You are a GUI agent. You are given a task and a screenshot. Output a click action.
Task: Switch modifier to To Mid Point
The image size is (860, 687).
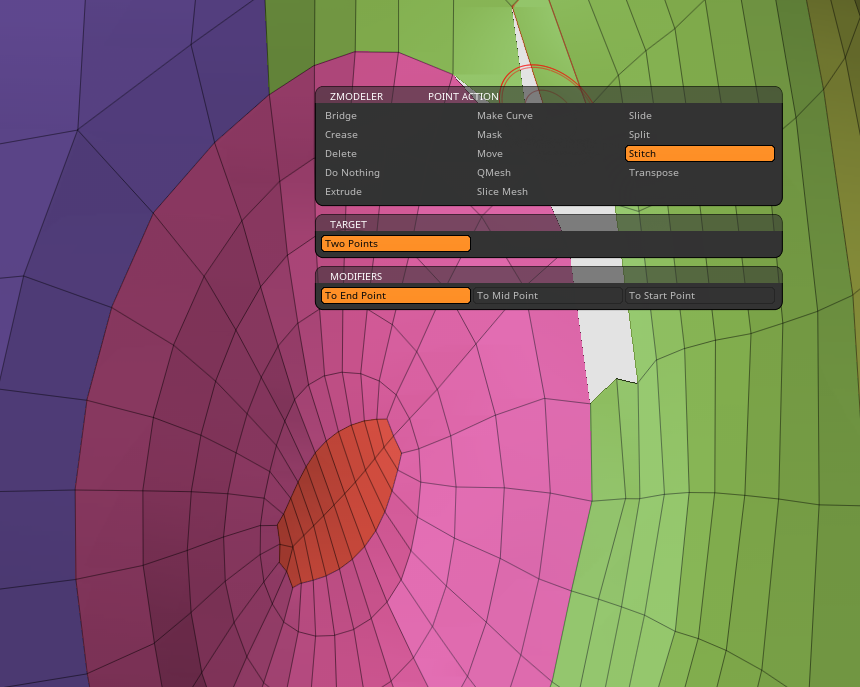547,296
